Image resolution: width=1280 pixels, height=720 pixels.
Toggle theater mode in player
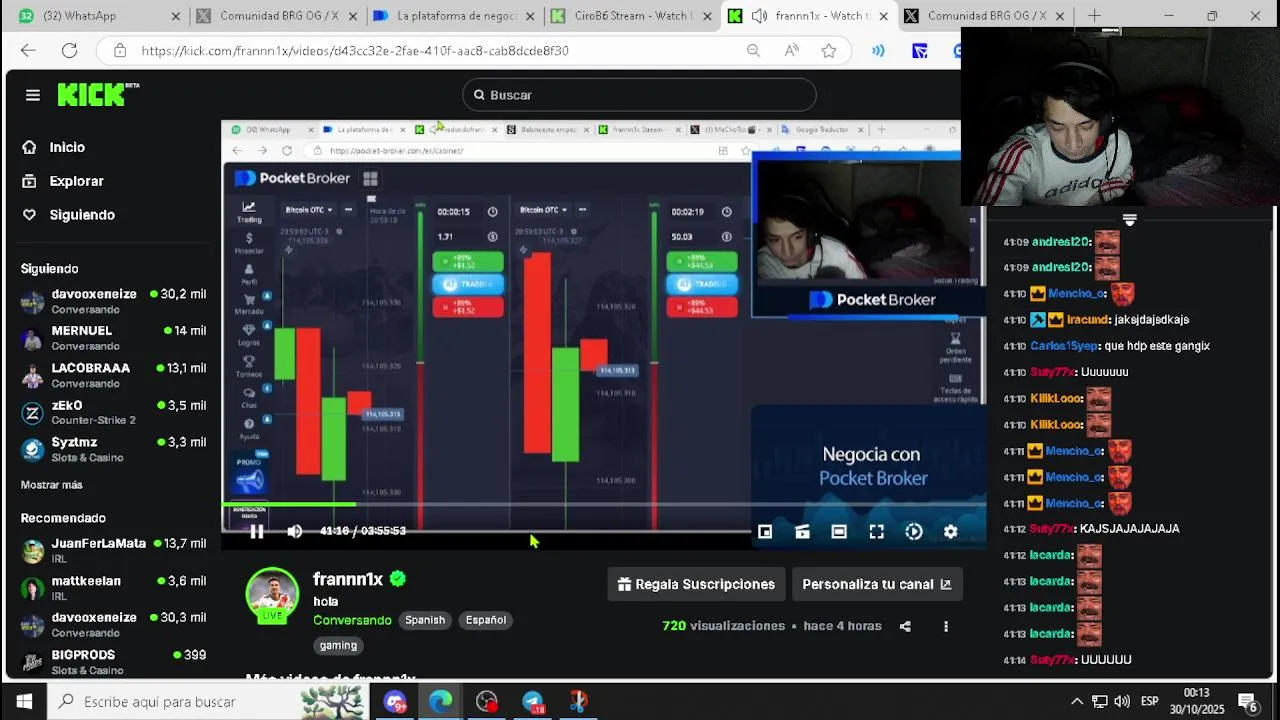[x=839, y=532]
